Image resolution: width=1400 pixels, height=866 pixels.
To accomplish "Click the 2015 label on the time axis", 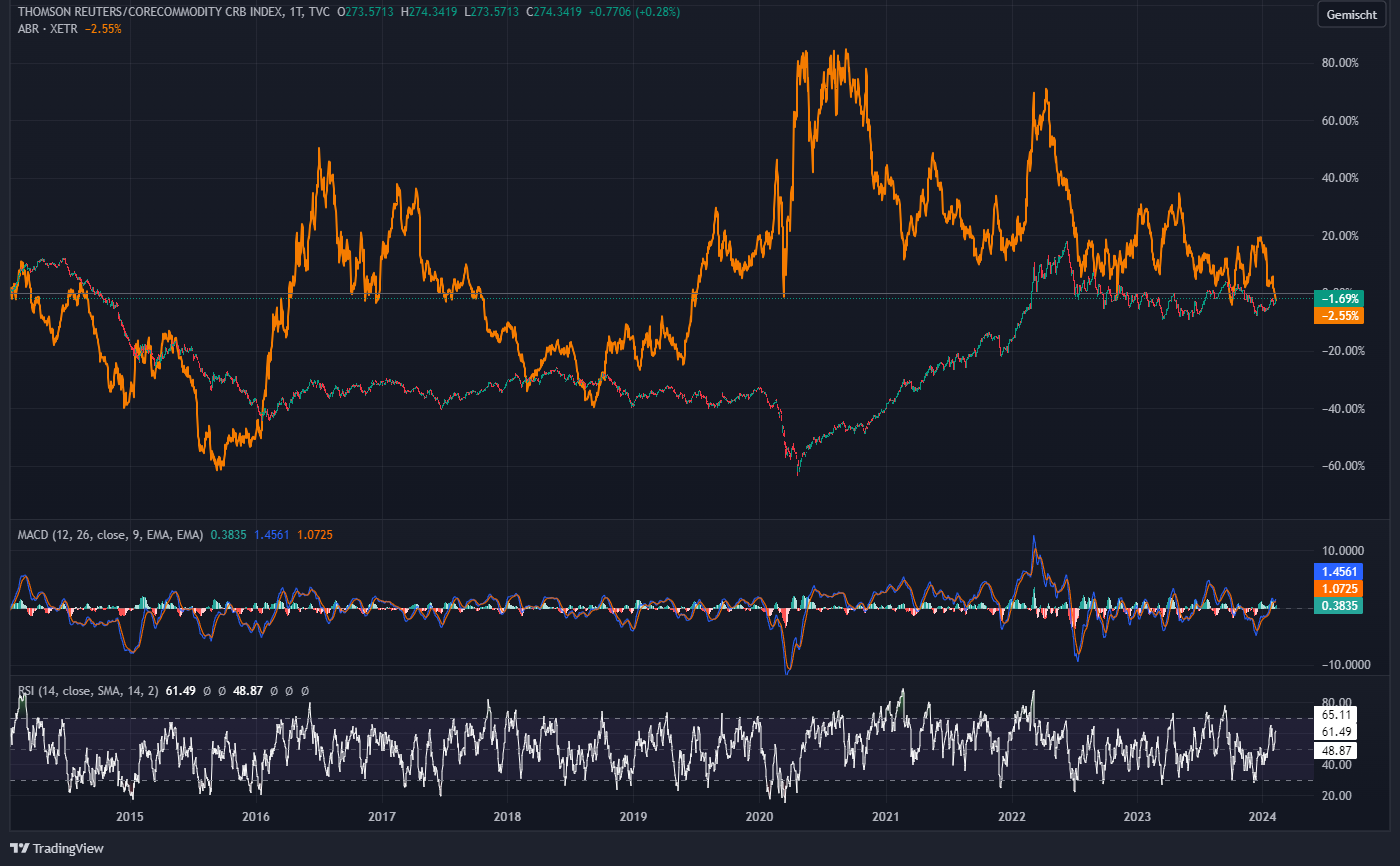I will (129, 817).
